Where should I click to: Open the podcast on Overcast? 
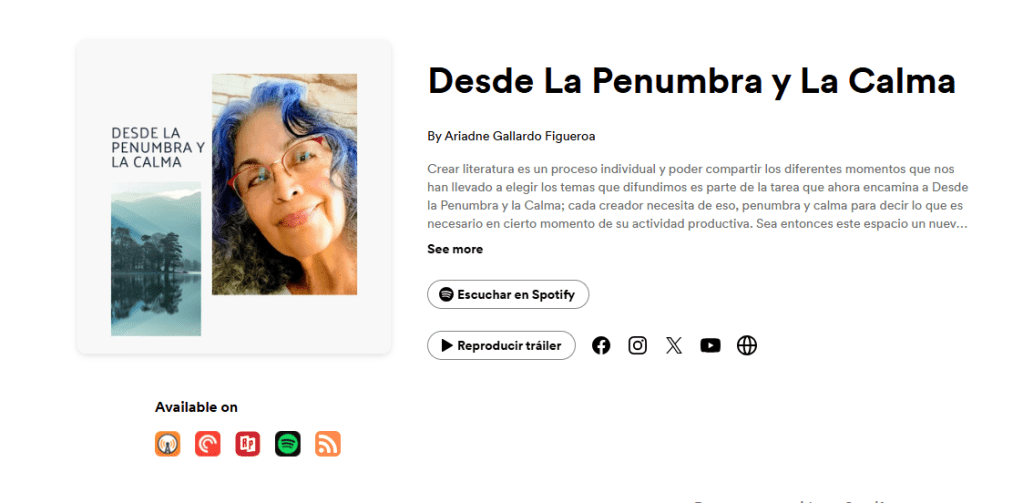click(168, 444)
